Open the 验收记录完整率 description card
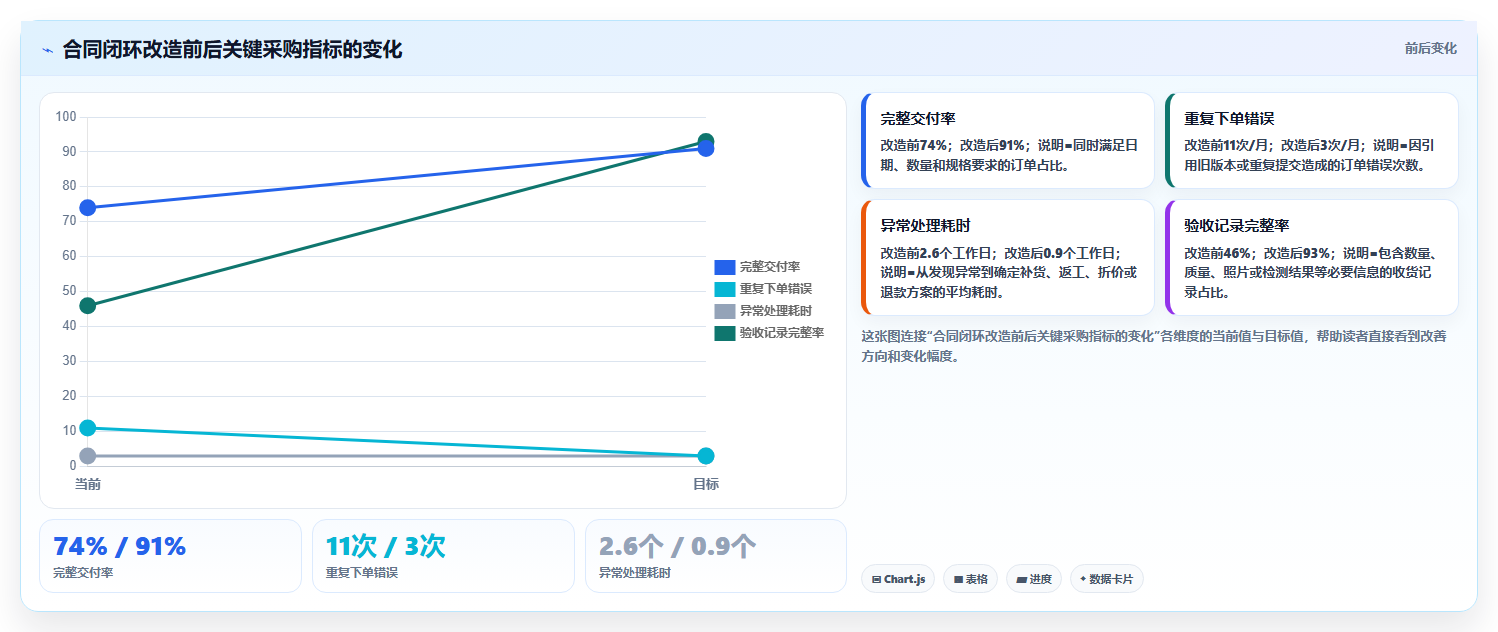Viewport: 1498px width, 632px height. (x=1312, y=257)
